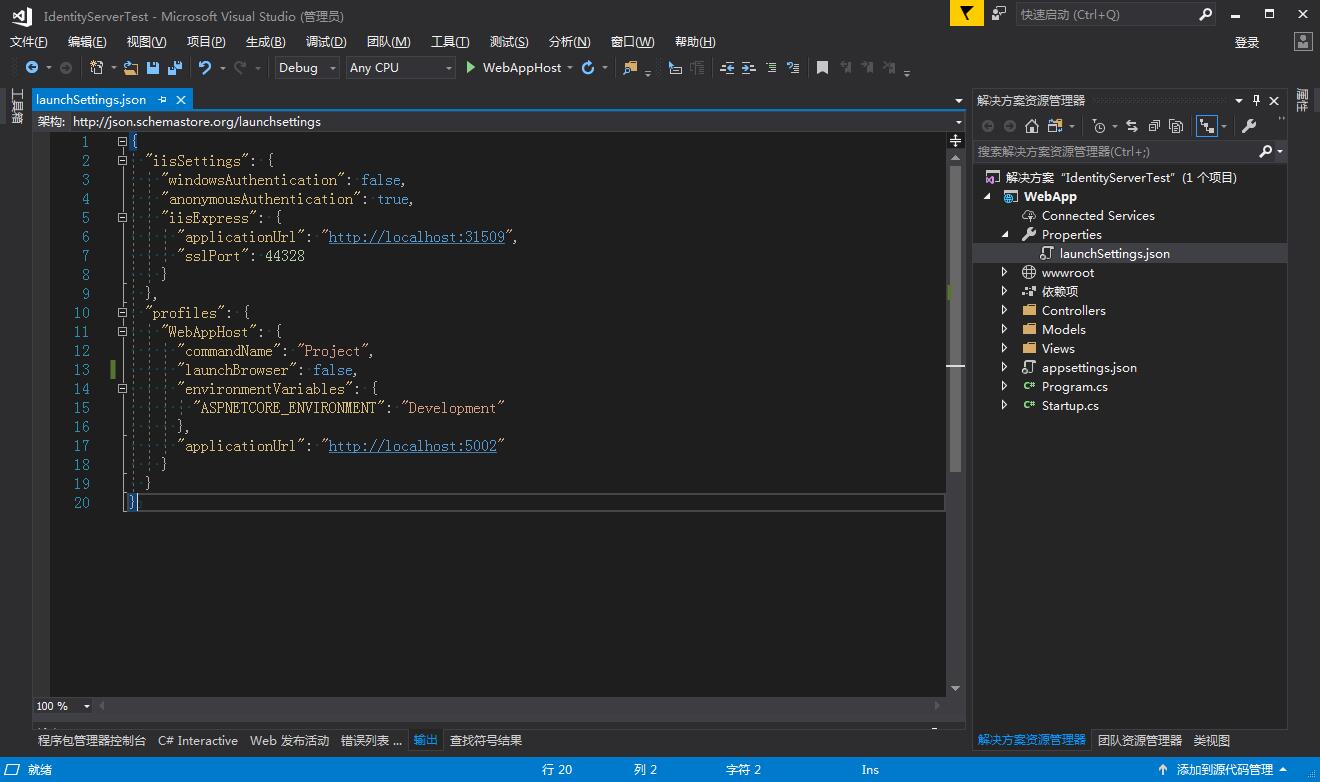This screenshot has height=782, width=1320.
Task: Click the http://localhost:5002 link
Action: tap(412, 446)
